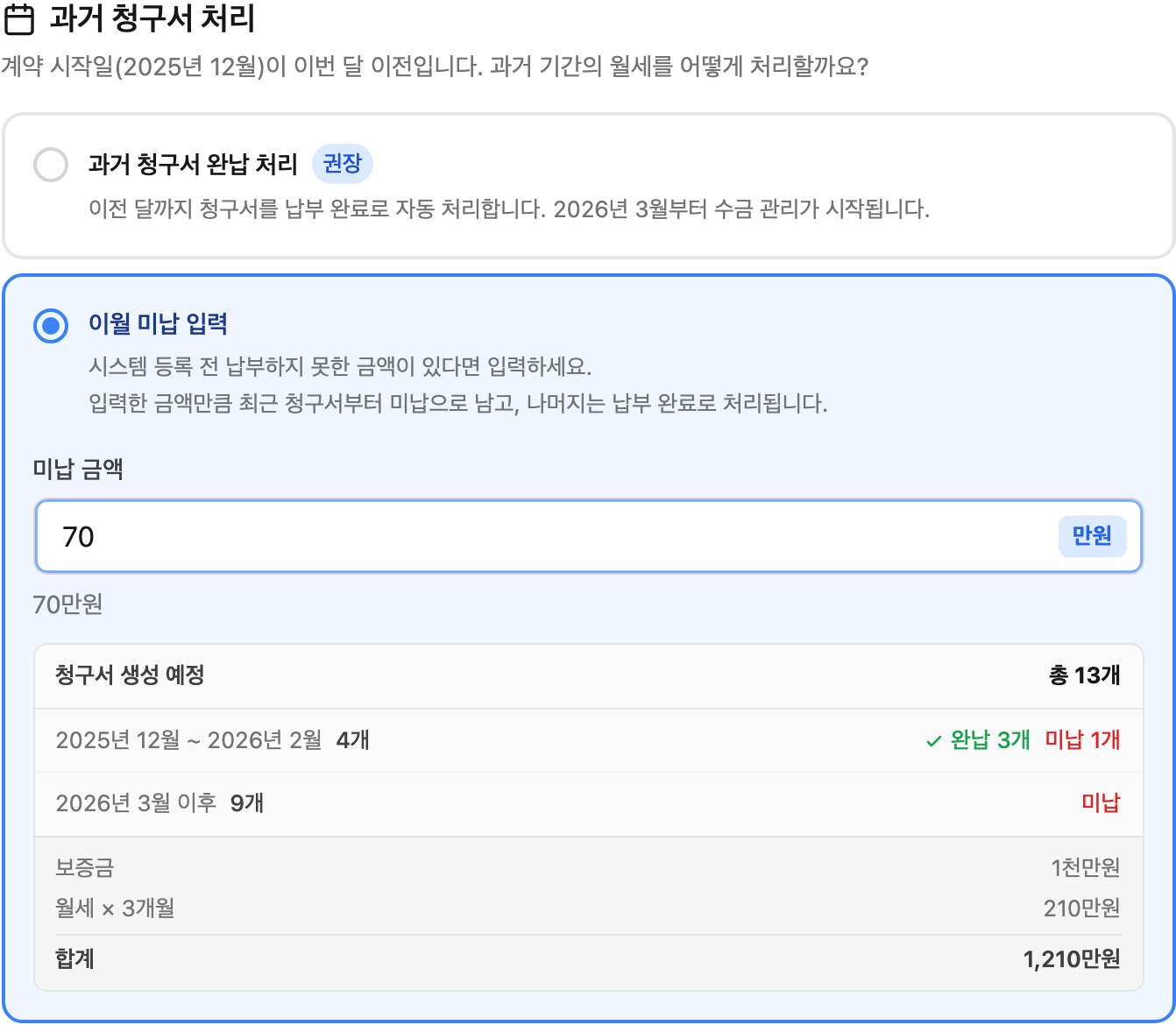
Task: Click the 총 13개 count
Action: (1085, 675)
